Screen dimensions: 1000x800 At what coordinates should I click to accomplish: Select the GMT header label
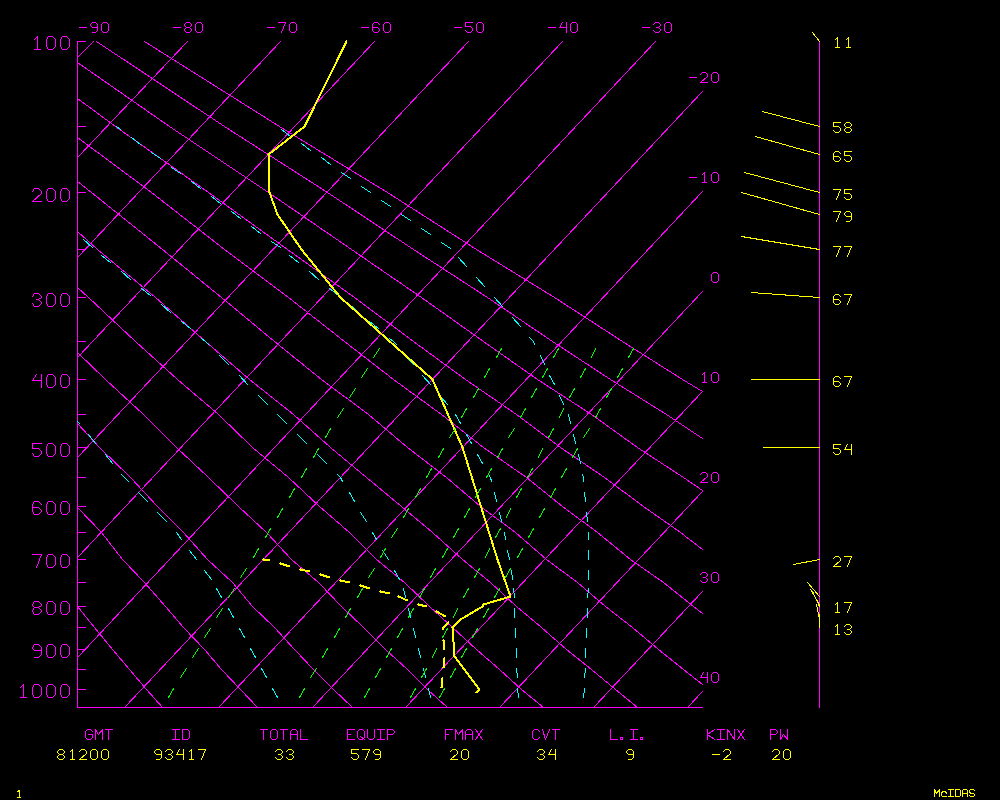click(x=99, y=735)
